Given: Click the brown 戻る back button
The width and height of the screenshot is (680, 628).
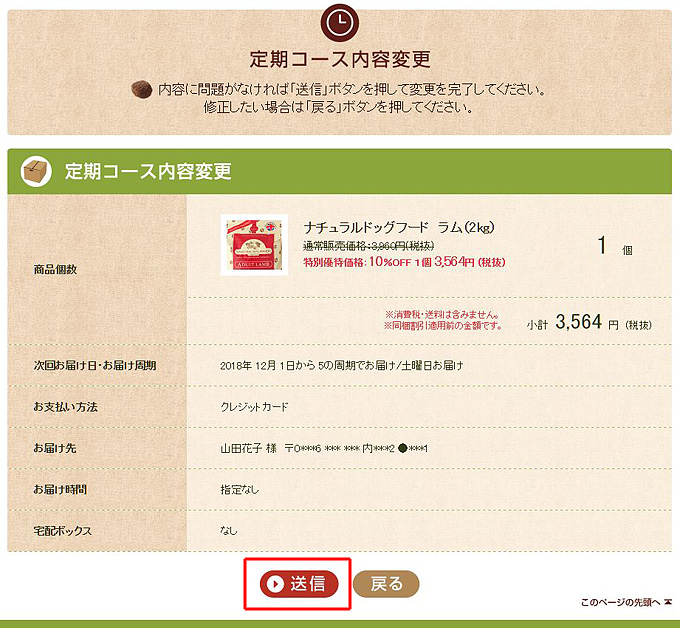Looking at the screenshot, I should (x=386, y=584).
